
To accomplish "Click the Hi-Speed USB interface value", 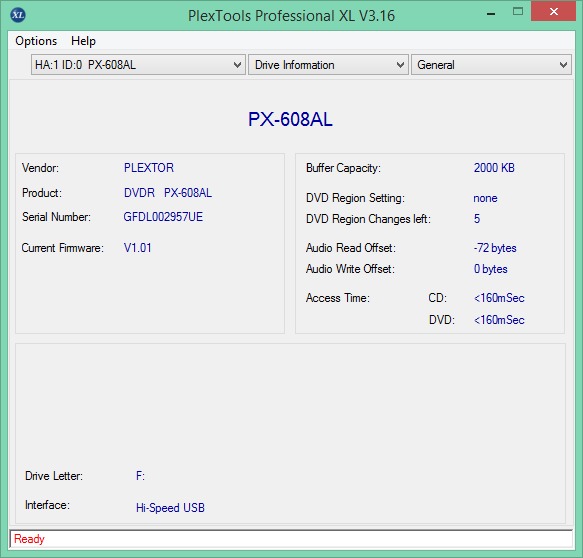I will [170, 507].
